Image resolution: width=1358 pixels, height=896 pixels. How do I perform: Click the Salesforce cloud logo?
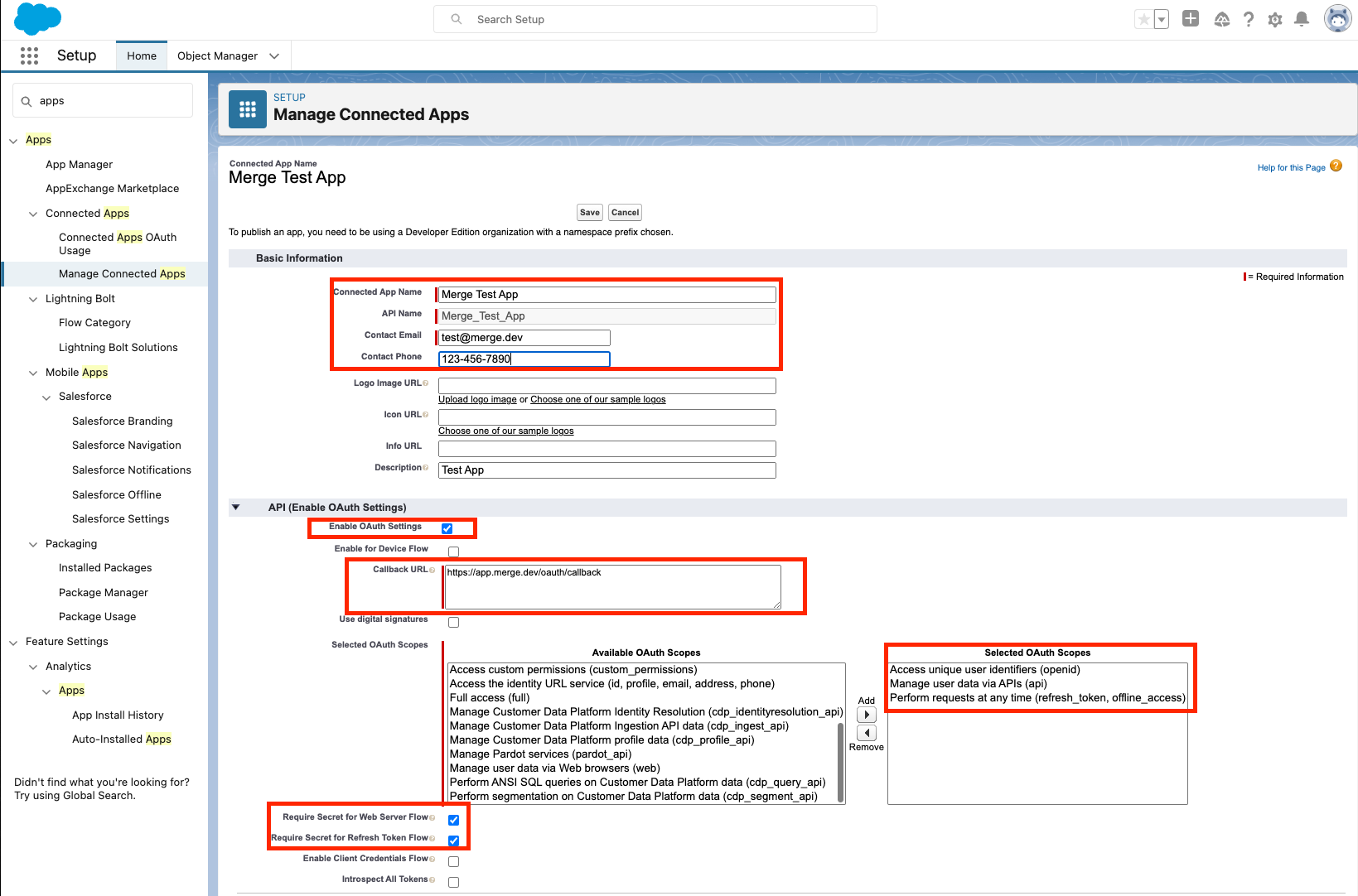tap(37, 18)
